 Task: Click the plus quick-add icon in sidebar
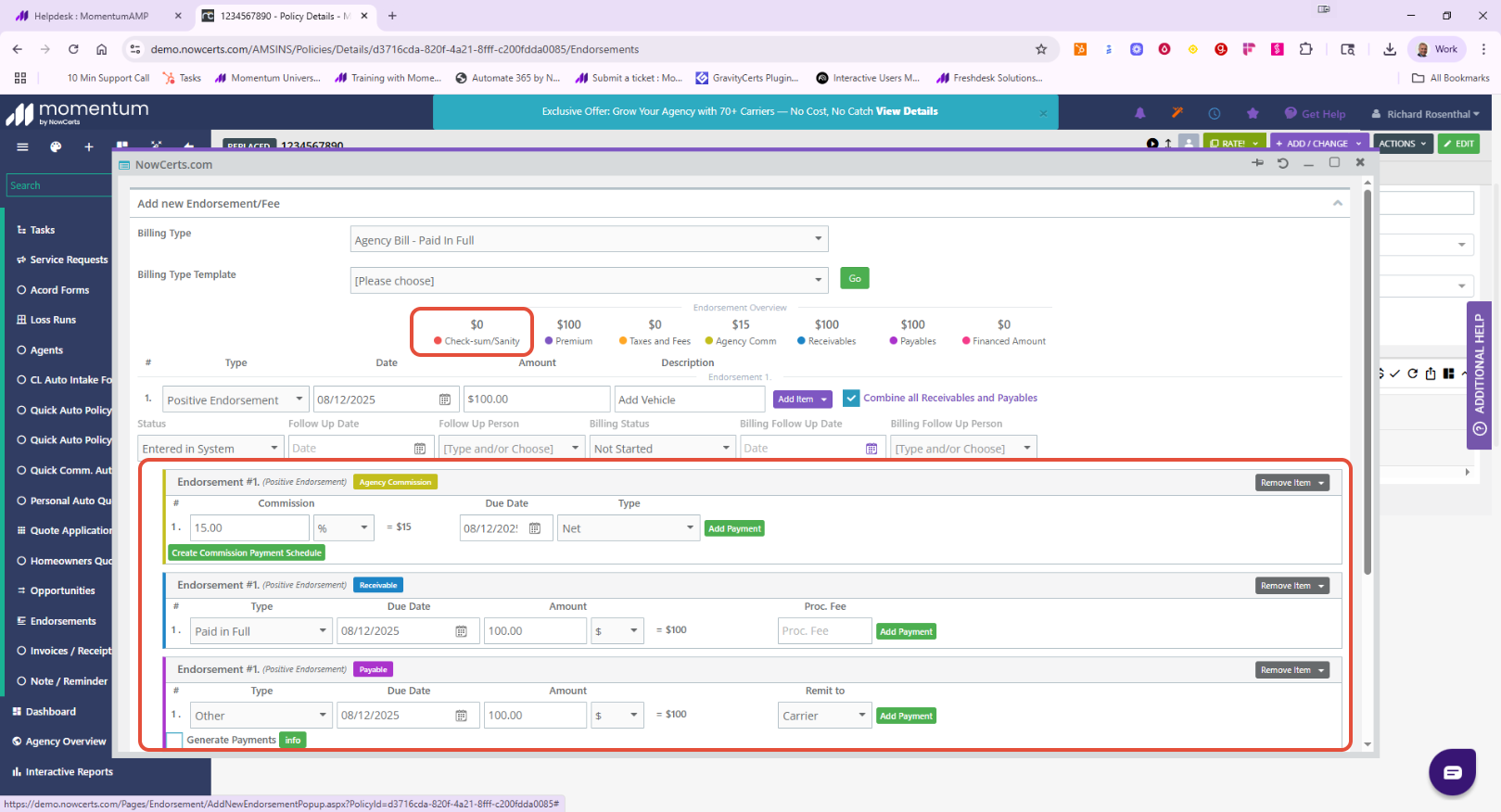click(89, 146)
